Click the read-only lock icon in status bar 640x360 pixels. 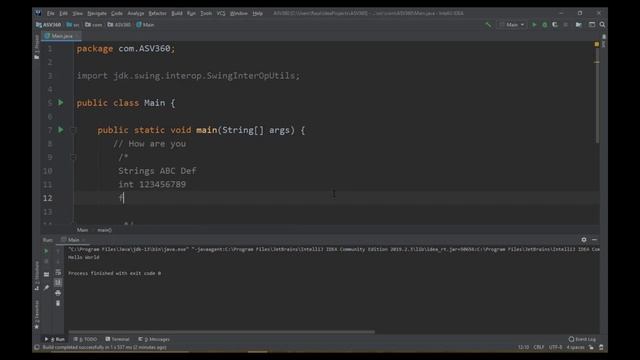point(591,347)
